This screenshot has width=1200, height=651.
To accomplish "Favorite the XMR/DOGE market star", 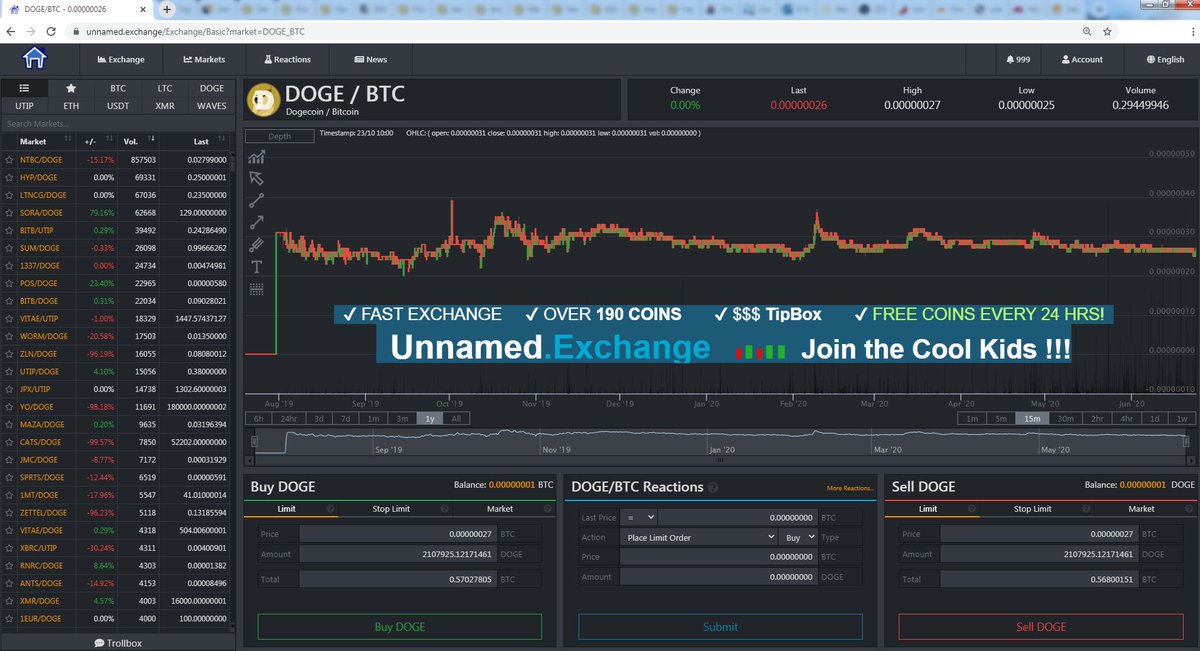I will 9,600.
